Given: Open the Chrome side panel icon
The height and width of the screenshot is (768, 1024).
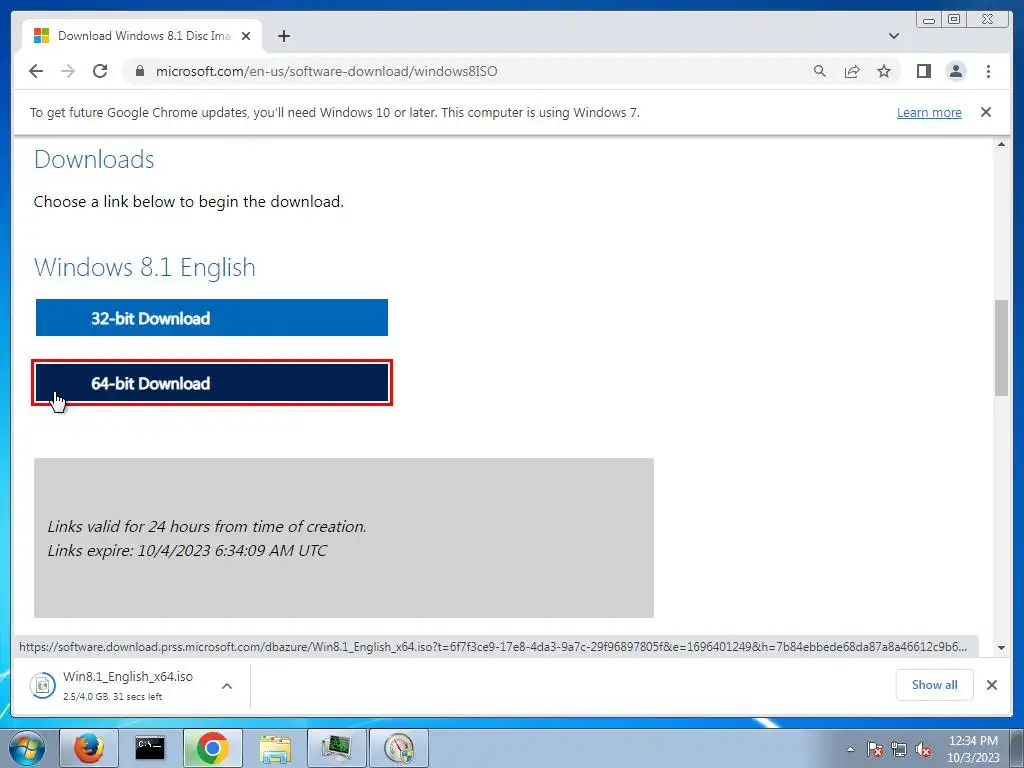Looking at the screenshot, I should click(x=923, y=71).
